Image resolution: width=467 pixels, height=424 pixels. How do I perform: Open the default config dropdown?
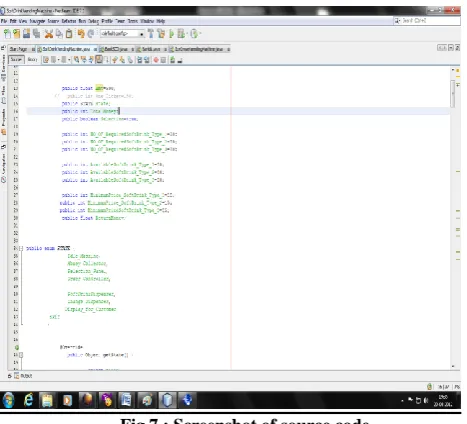[122, 34]
